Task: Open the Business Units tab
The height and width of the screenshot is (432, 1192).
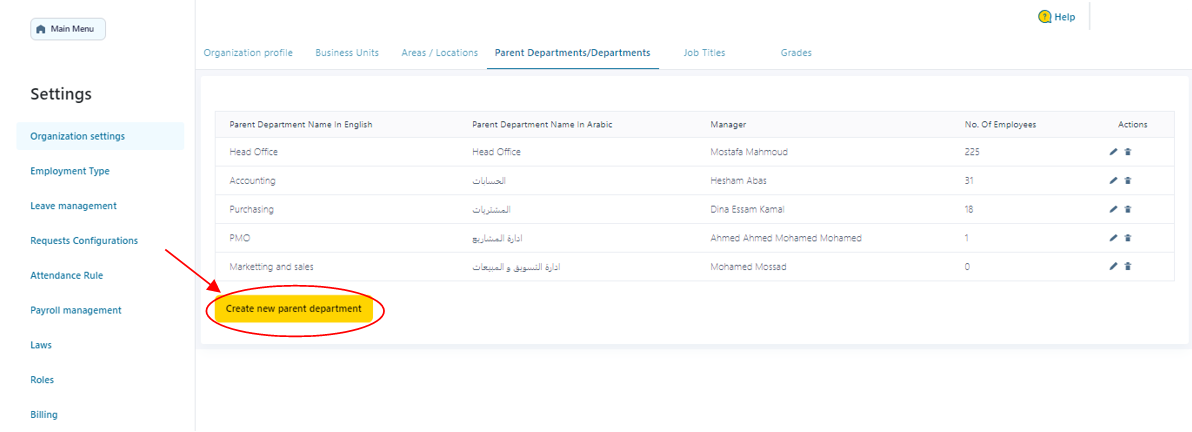Action: (x=347, y=53)
